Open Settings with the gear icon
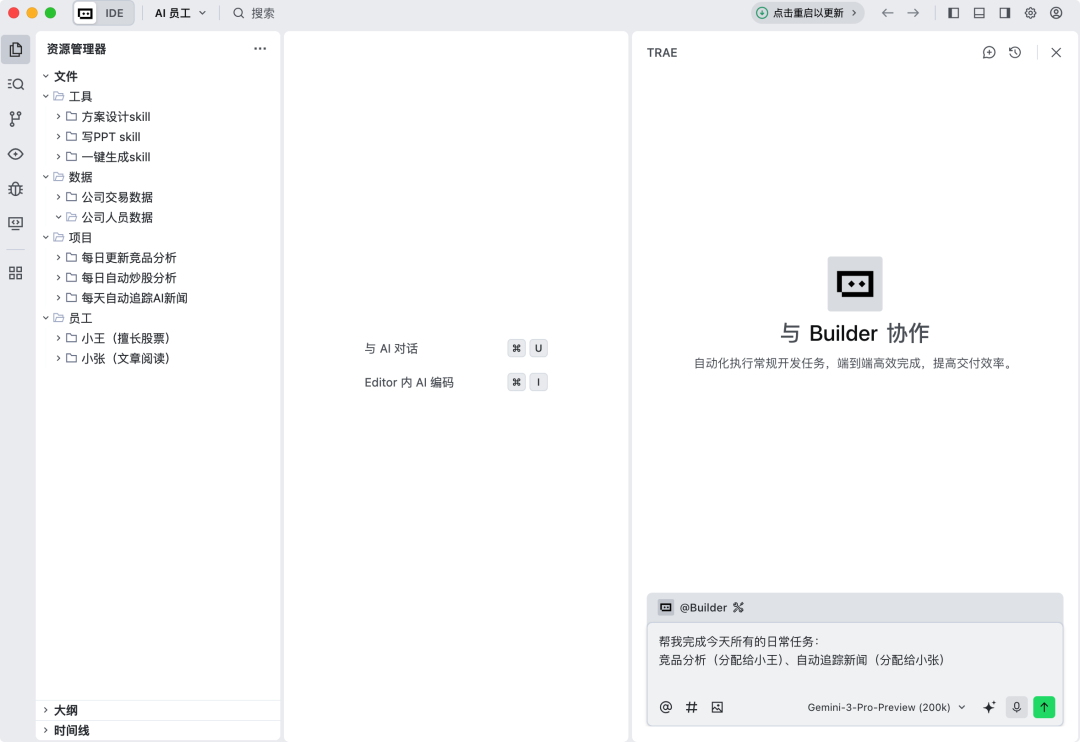 (x=1030, y=13)
